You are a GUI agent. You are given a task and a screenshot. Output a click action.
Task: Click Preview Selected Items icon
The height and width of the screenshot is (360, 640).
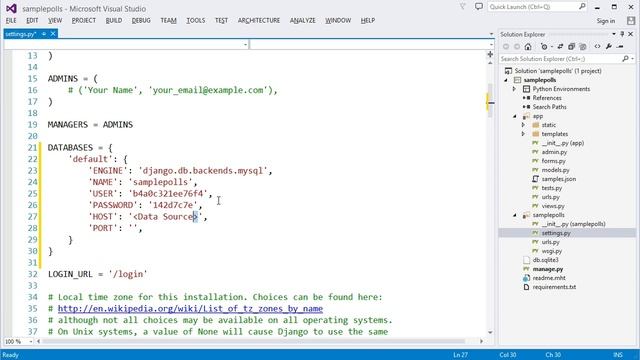tap(620, 47)
